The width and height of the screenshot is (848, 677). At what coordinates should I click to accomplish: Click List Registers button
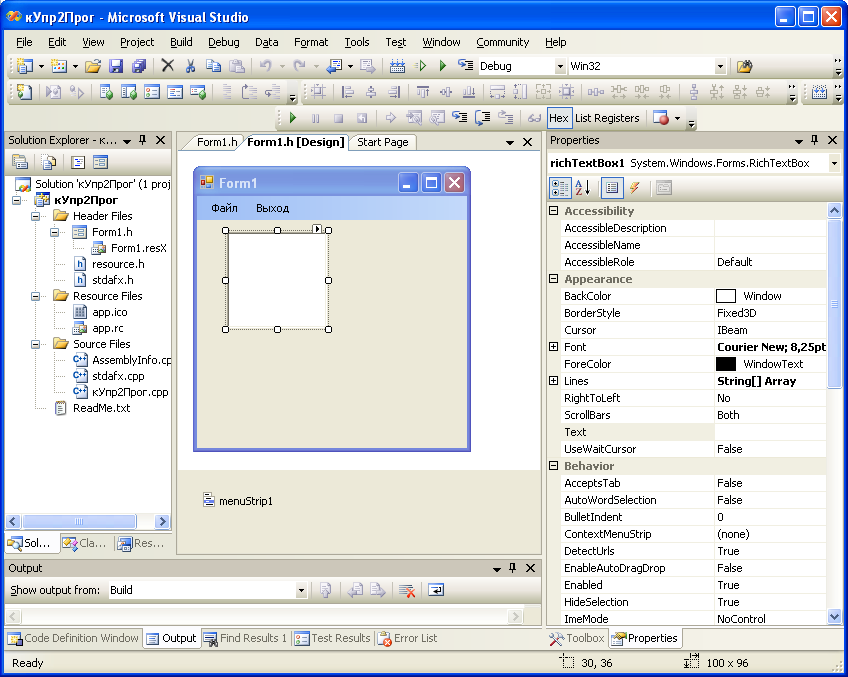[607, 118]
